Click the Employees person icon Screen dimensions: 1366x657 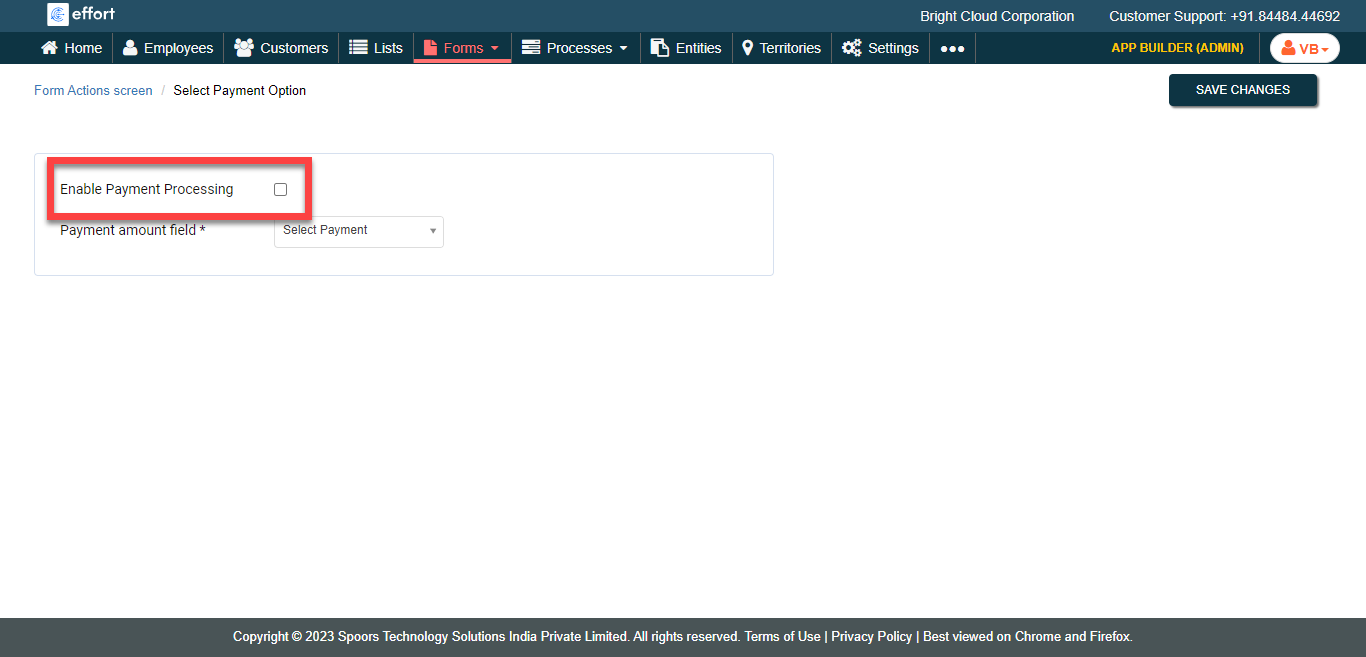pyautogui.click(x=130, y=48)
